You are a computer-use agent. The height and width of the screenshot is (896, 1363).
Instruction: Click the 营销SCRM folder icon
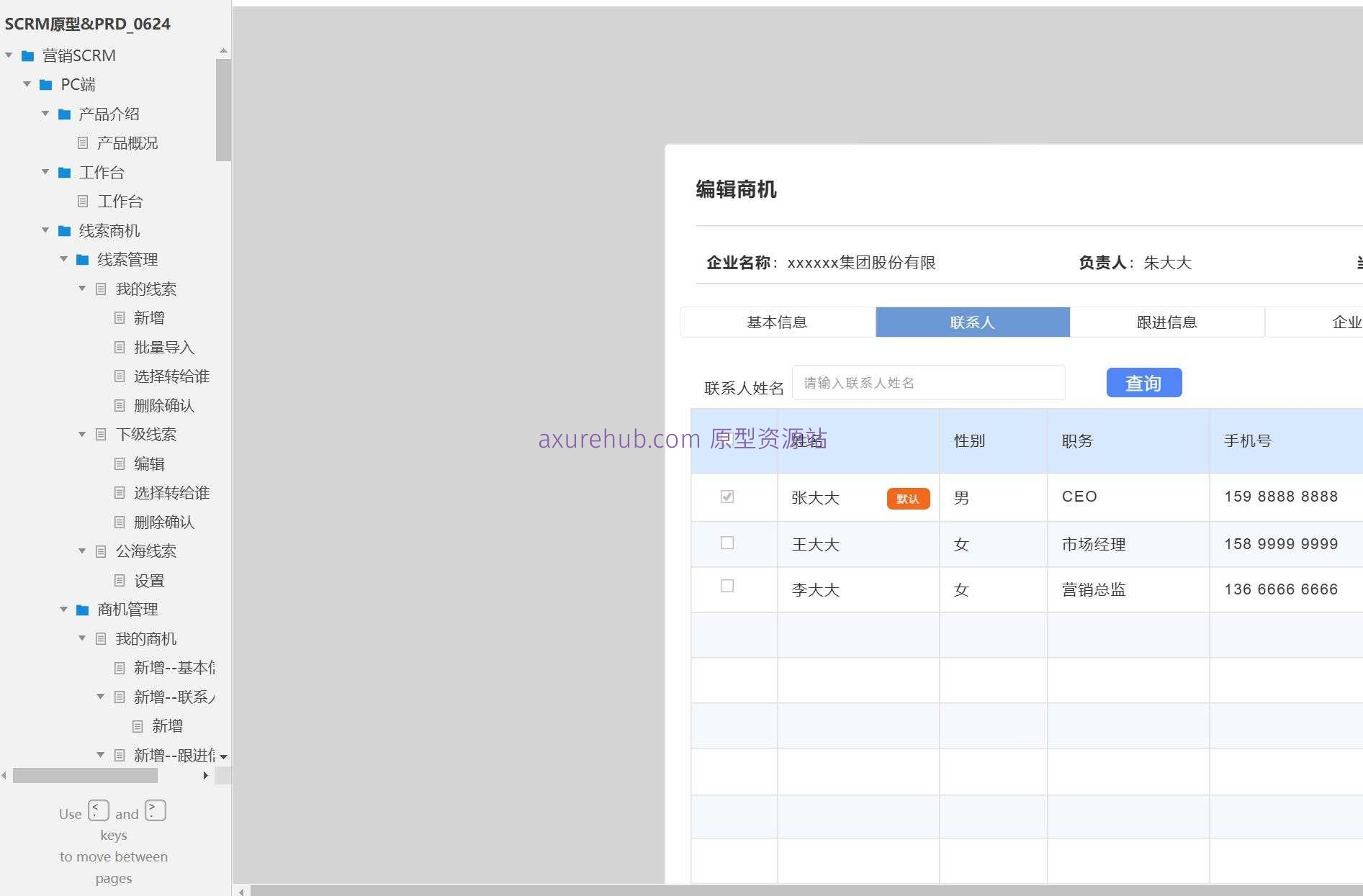pyautogui.click(x=28, y=55)
